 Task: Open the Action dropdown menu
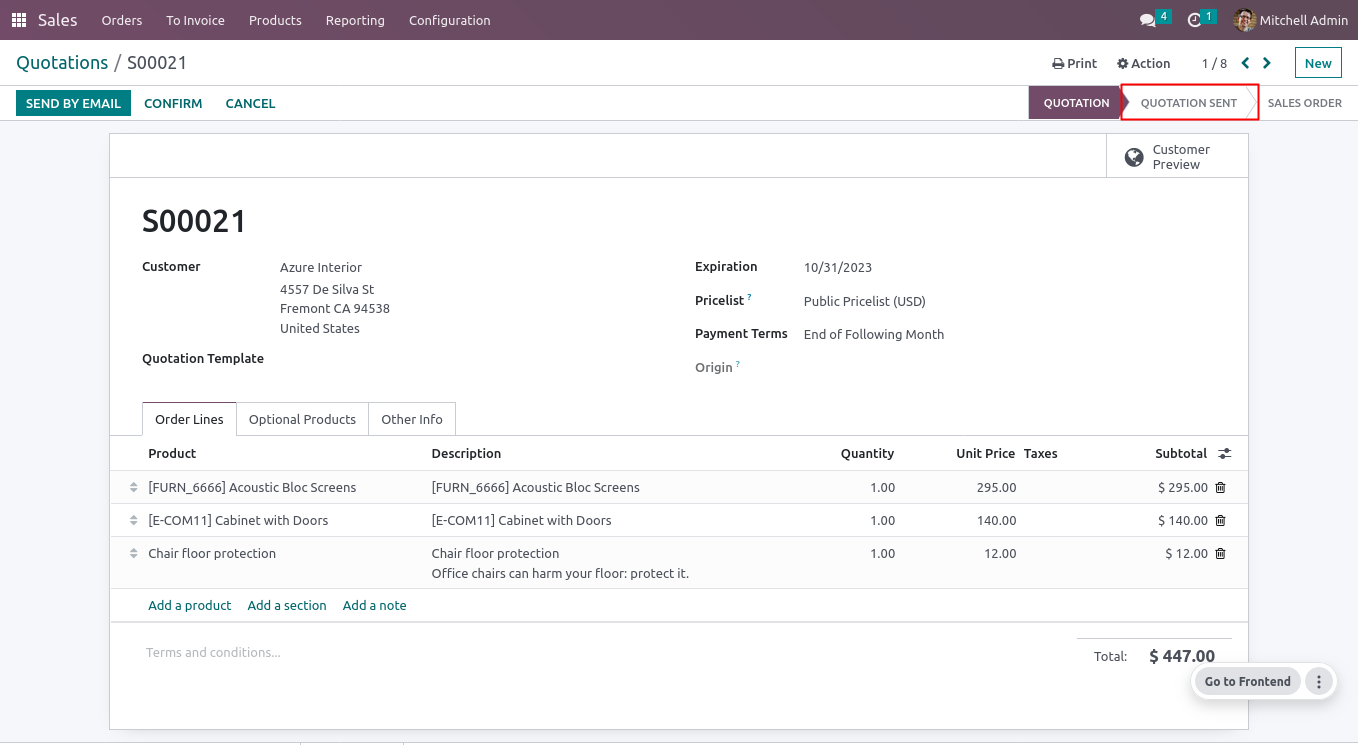click(x=1143, y=63)
